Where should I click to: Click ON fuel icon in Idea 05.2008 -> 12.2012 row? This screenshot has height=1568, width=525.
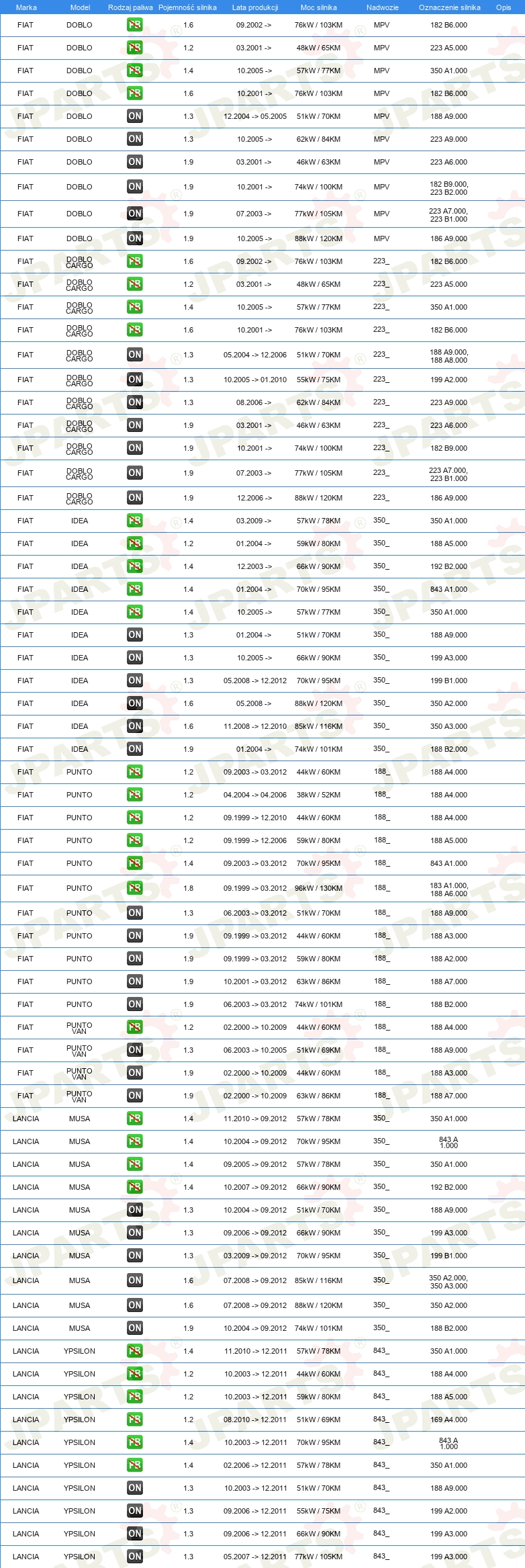click(135, 681)
